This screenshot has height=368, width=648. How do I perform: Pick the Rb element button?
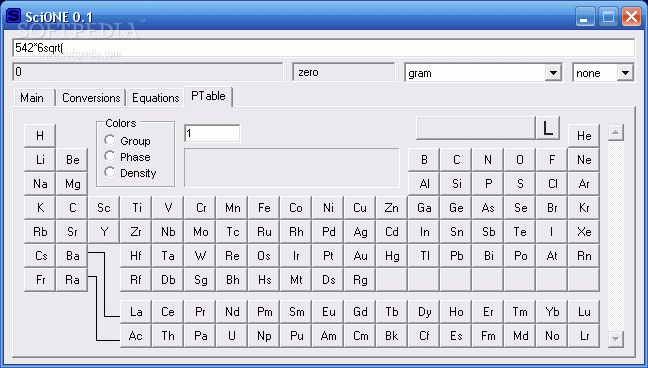coord(40,232)
